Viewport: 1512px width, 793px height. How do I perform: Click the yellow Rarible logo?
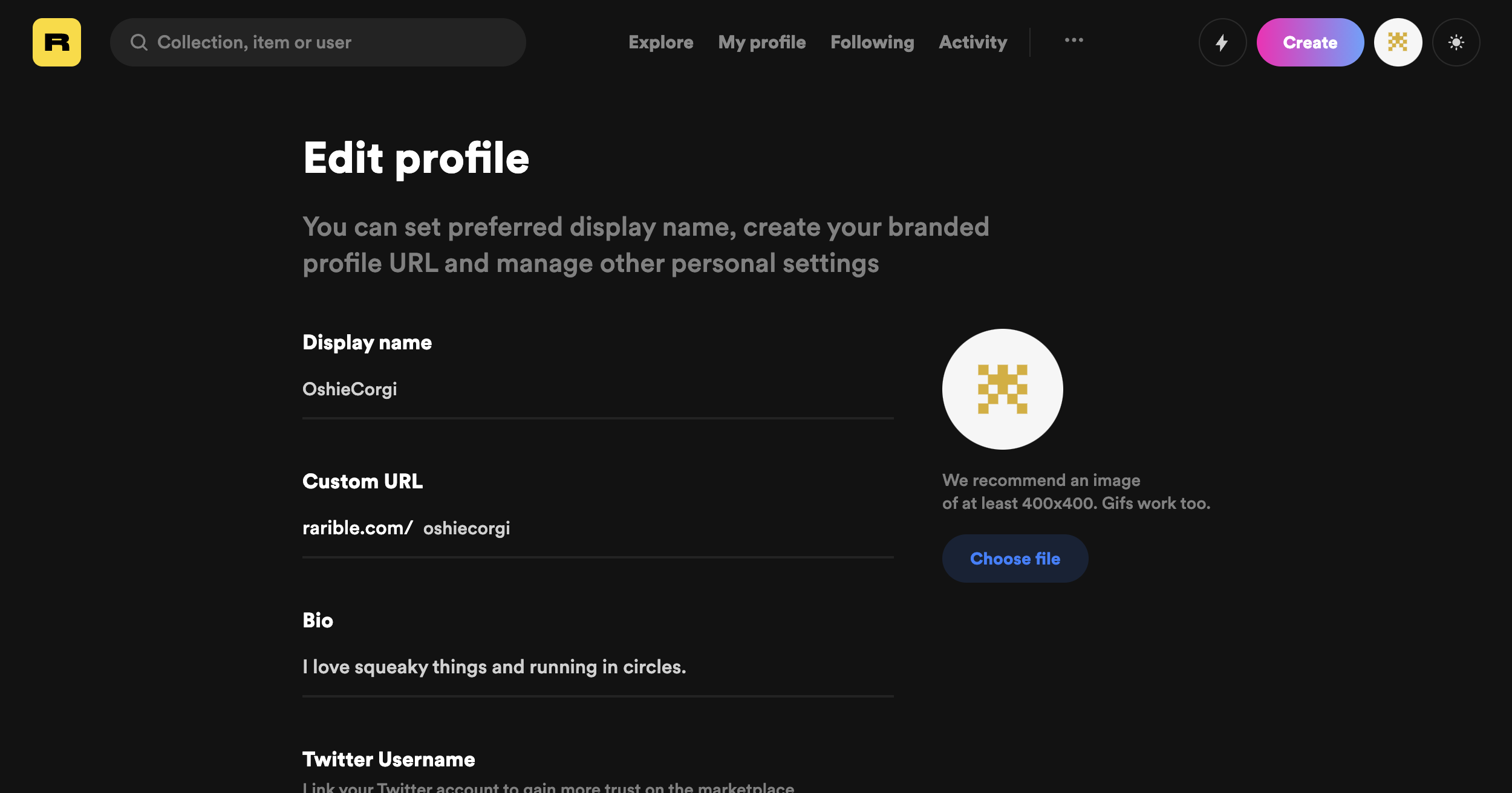57,42
